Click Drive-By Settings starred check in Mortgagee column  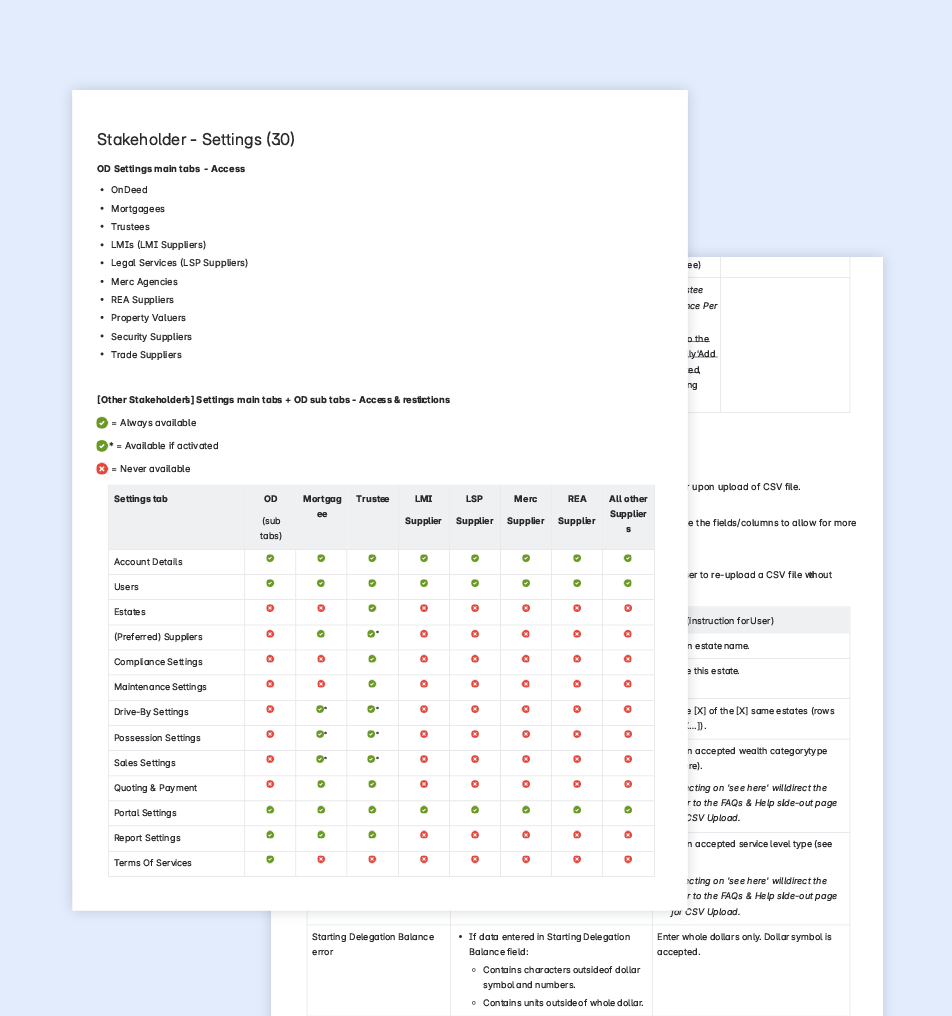(321, 709)
